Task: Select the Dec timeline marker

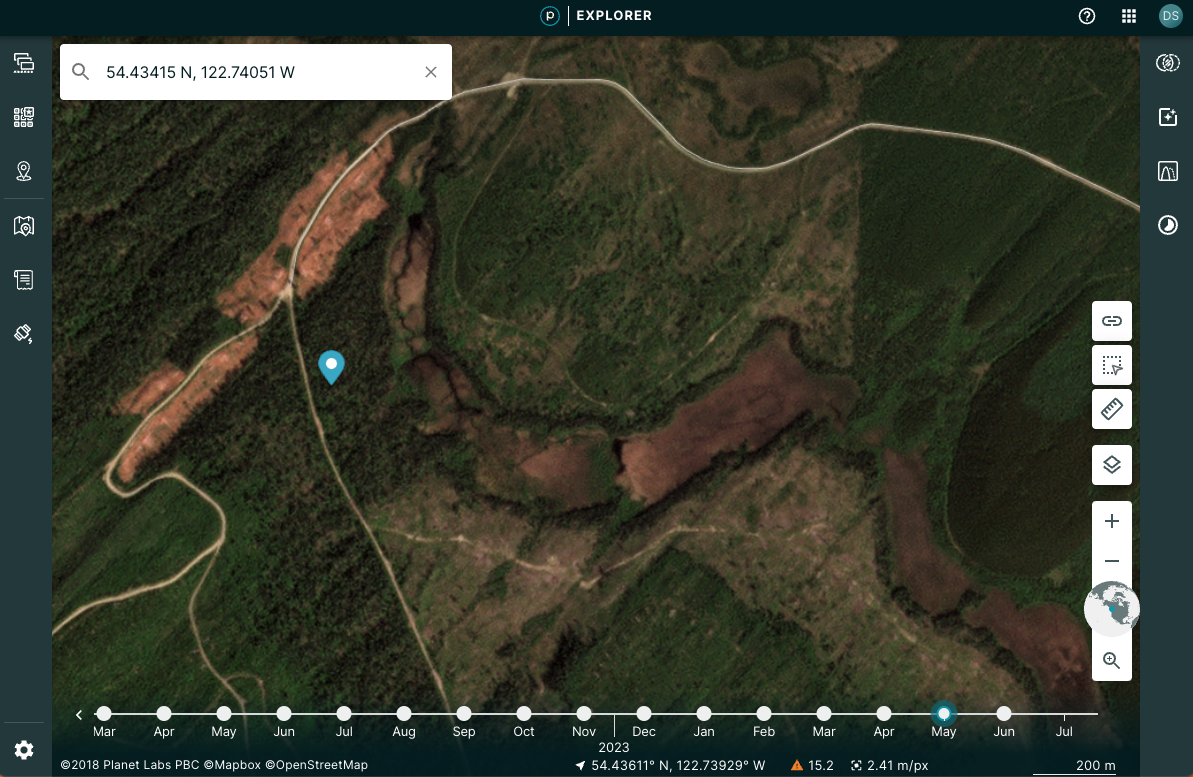Action: (644, 713)
